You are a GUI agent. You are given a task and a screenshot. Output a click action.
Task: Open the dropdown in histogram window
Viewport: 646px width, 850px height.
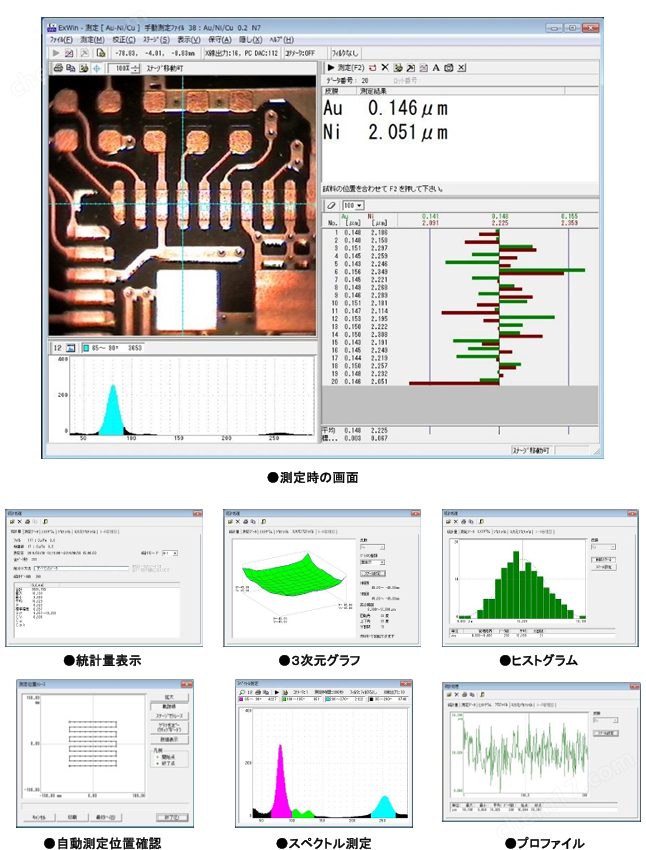tap(603, 547)
